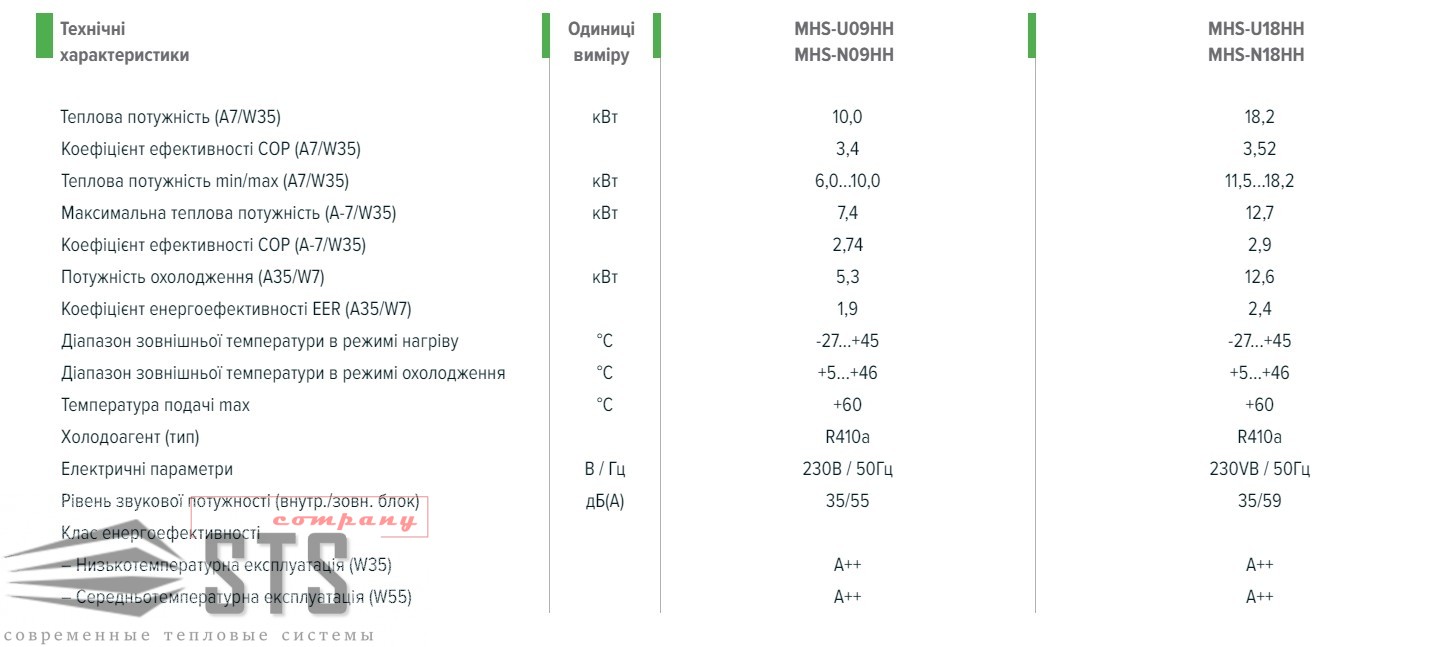This screenshot has width=1437, height=647.
Task: Select the MHS-U18HH MHS-N18HH column header
Action: 1256,42
